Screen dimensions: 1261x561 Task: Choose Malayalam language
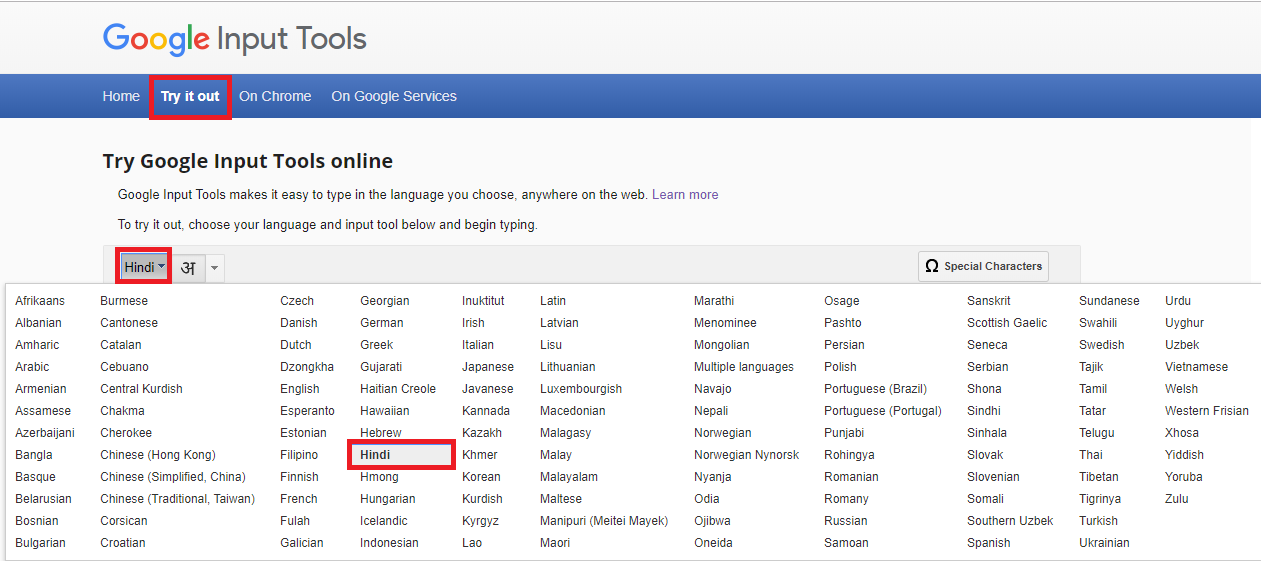[x=569, y=476]
